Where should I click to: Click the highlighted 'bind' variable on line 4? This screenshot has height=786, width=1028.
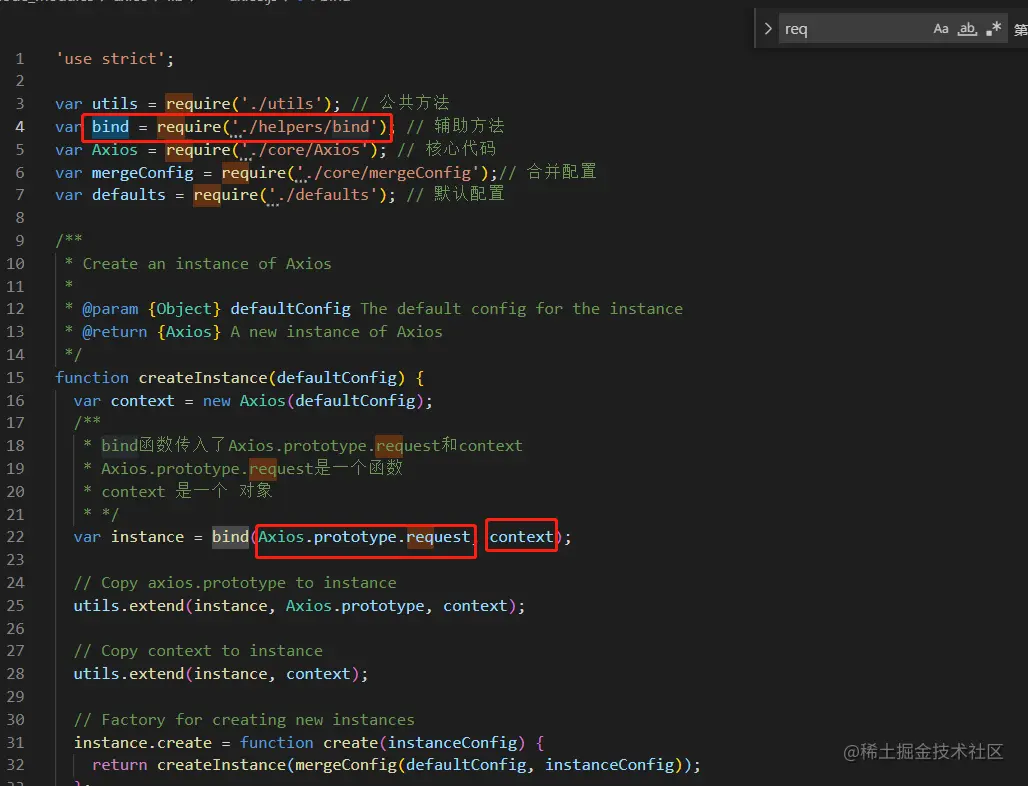tap(110, 127)
